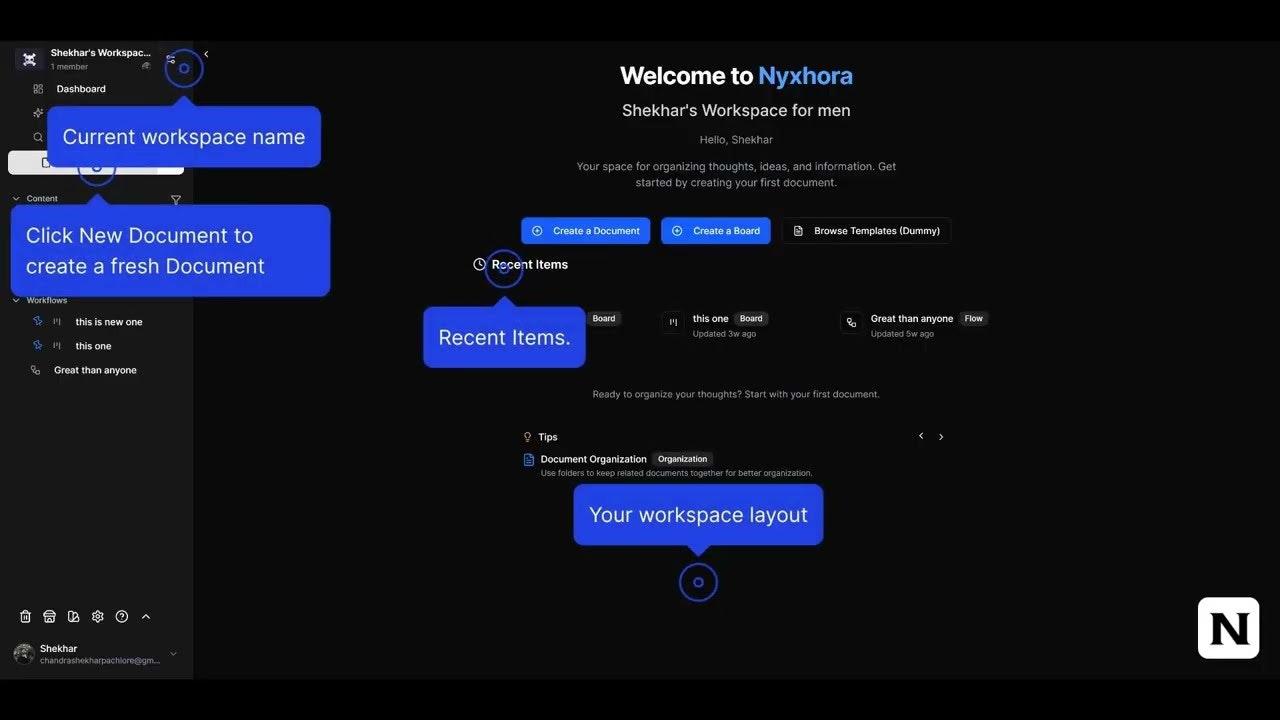This screenshot has width=1280, height=720.
Task: Open the Content filter funnel icon
Action: (x=176, y=200)
